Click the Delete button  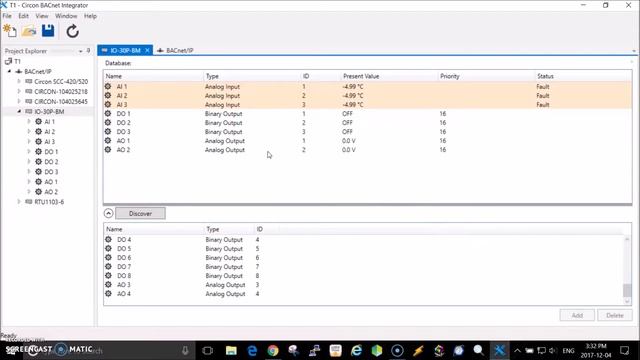point(615,315)
